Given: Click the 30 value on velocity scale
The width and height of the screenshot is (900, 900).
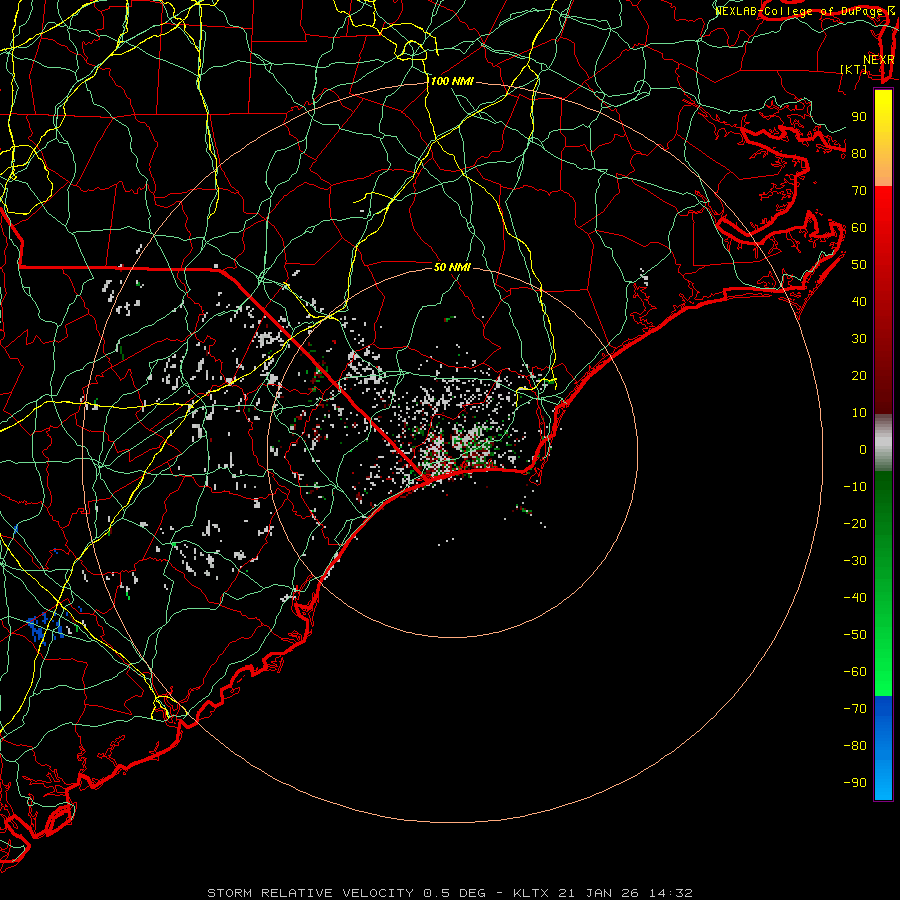Looking at the screenshot, I should point(859,339).
